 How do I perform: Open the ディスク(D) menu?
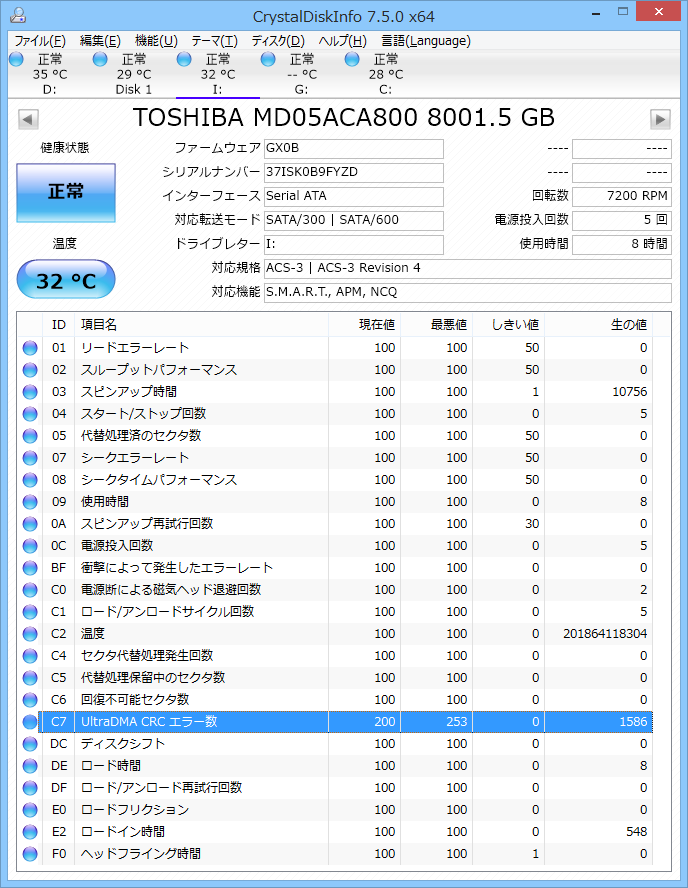278,41
